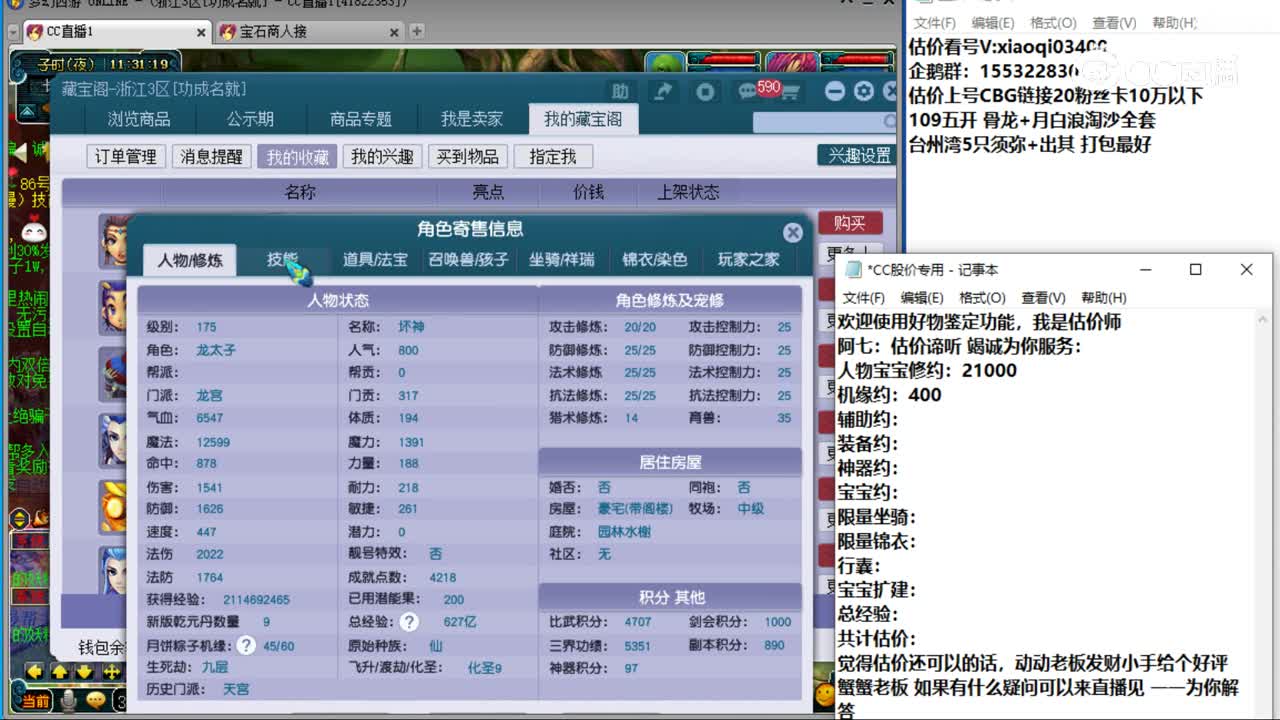Click the question mark next to 月饼粽子机缘

point(245,645)
